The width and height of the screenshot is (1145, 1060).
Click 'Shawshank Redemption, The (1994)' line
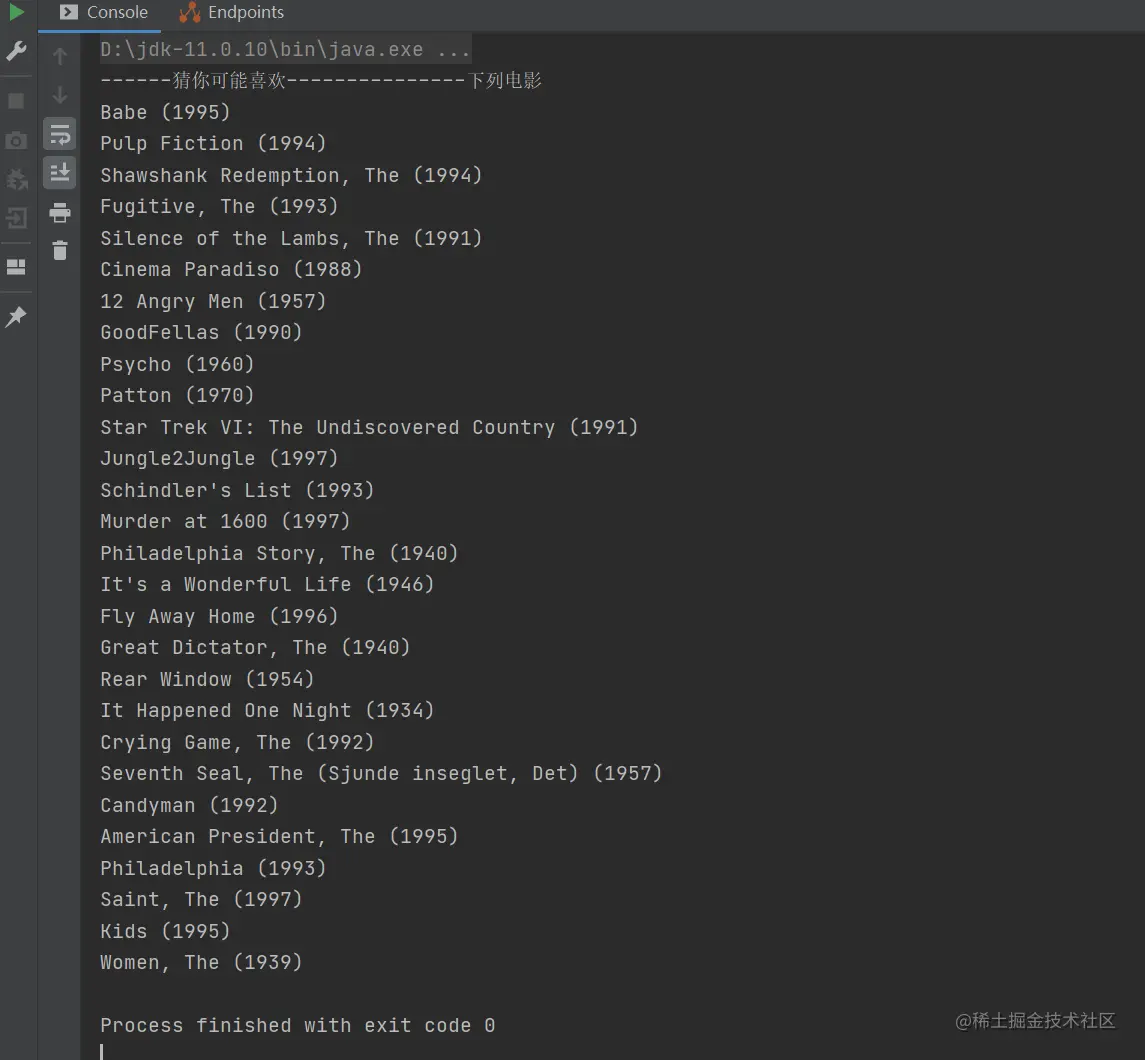[291, 175]
